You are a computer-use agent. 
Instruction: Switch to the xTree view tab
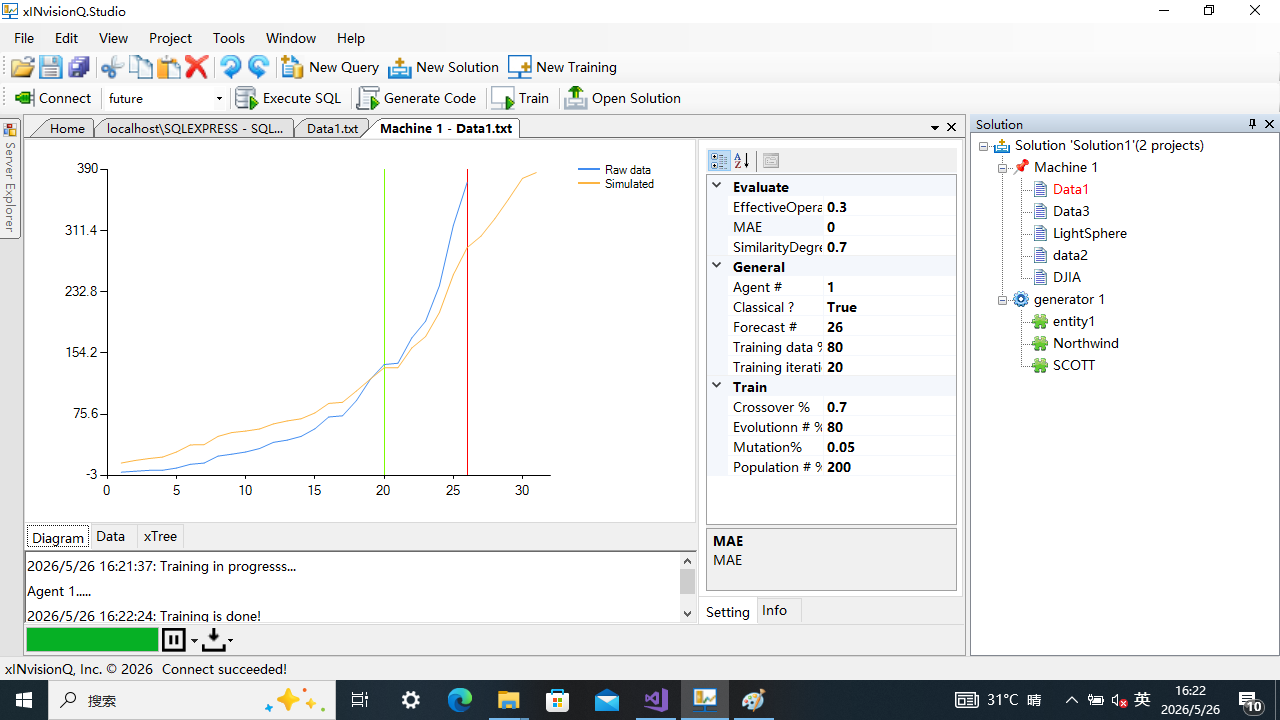pos(160,536)
